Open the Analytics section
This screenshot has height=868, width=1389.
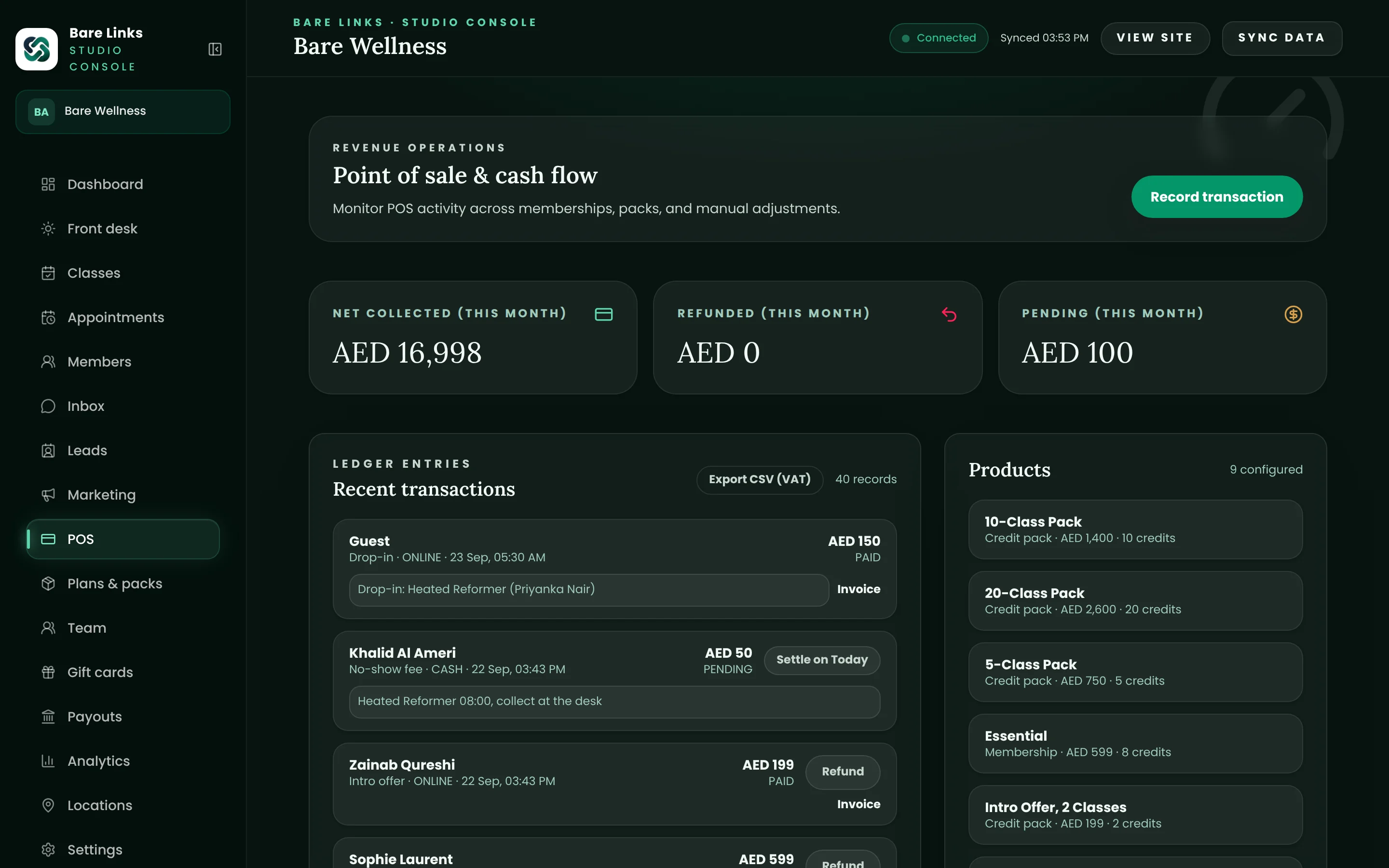tap(123, 761)
